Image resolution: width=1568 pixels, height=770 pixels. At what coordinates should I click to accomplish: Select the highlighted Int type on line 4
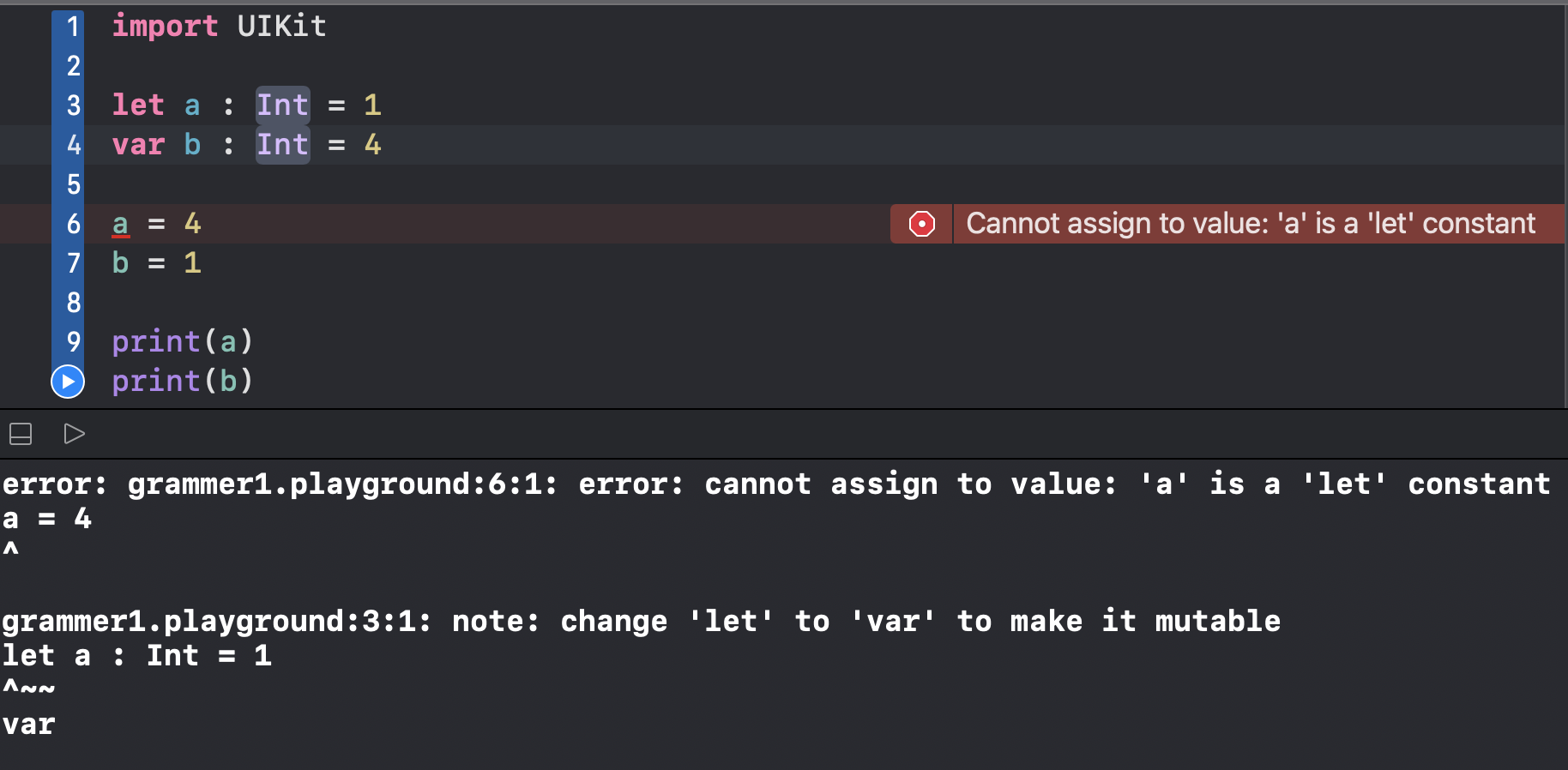(x=282, y=145)
